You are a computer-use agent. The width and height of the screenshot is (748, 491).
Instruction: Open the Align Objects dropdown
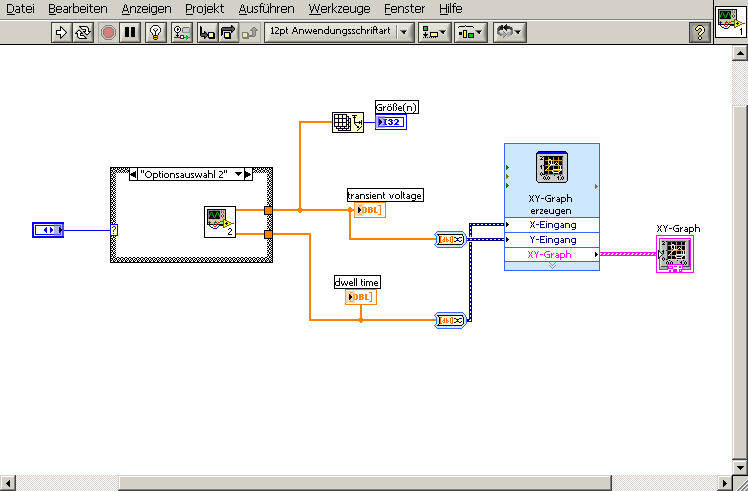click(435, 32)
